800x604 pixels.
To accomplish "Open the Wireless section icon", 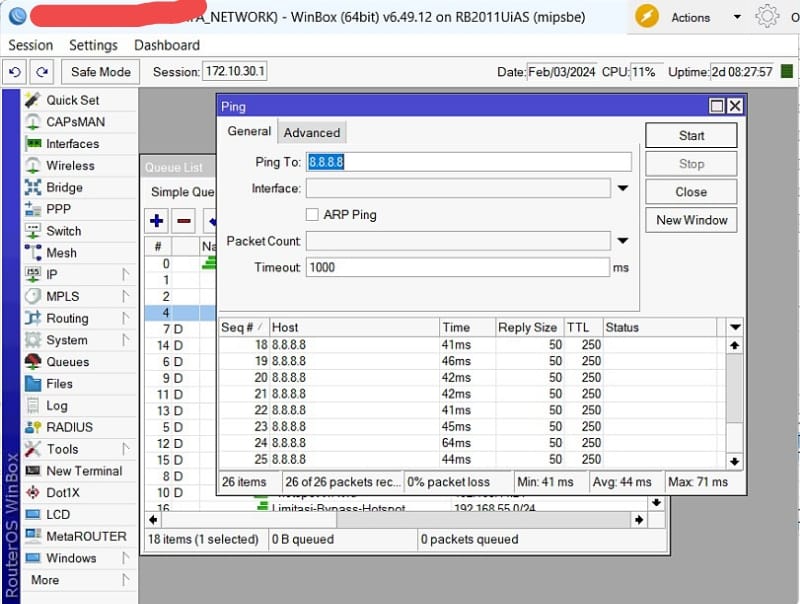I will tap(33, 165).
